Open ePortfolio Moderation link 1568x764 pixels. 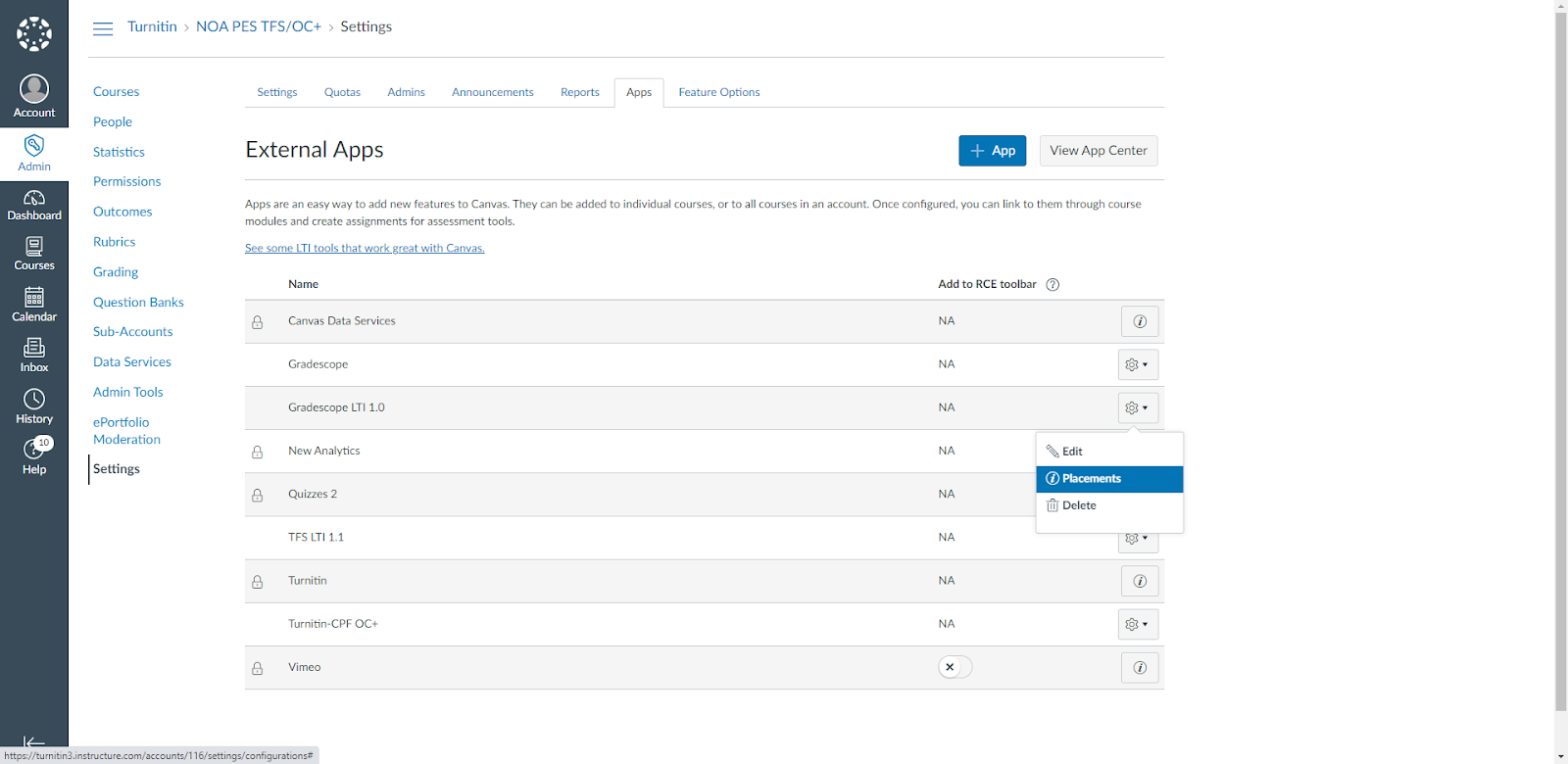tap(127, 431)
